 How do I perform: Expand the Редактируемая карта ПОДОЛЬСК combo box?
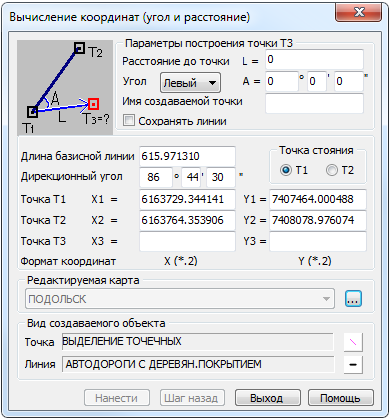pos(180,299)
